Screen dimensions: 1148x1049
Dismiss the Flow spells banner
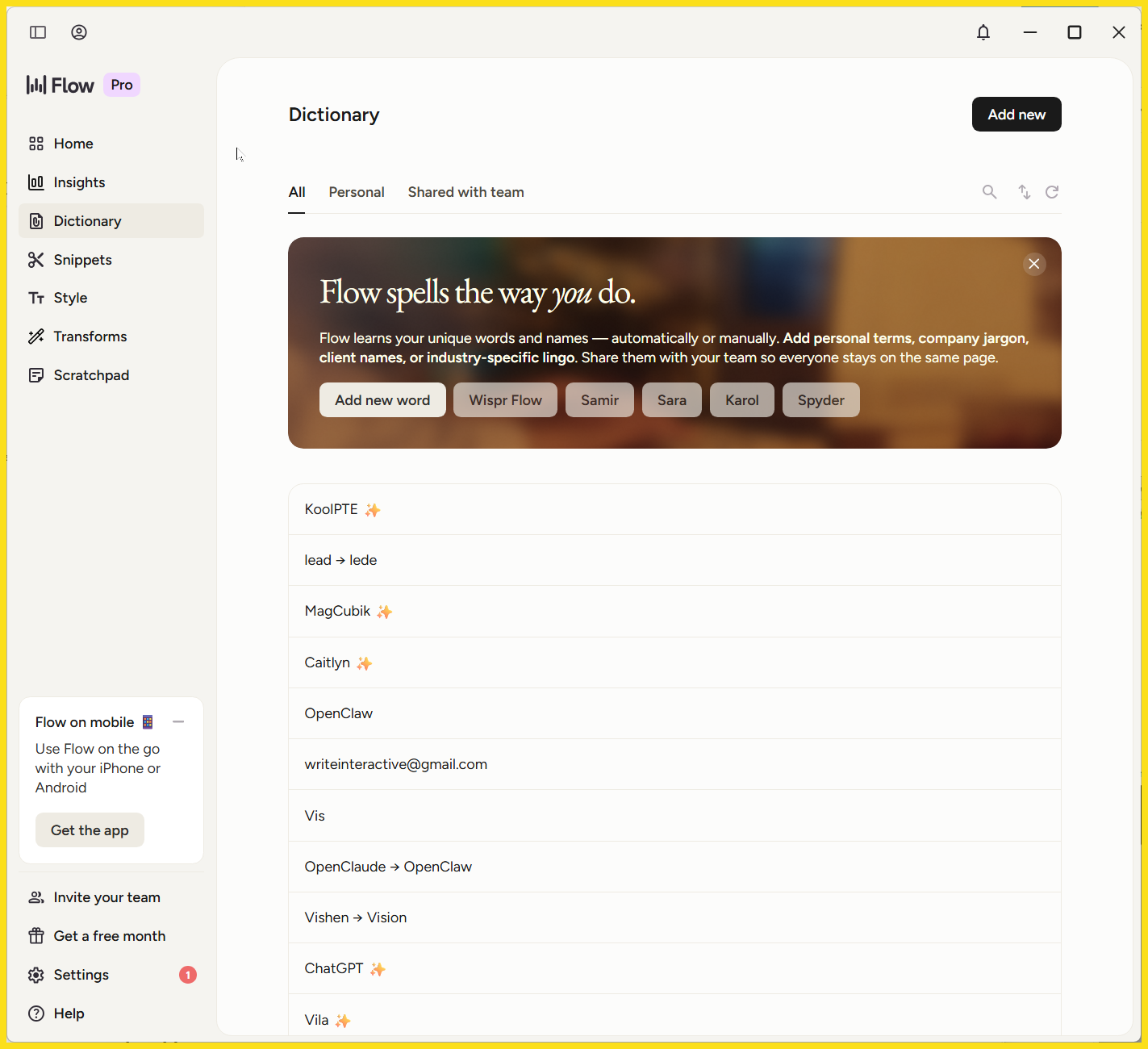(1034, 264)
